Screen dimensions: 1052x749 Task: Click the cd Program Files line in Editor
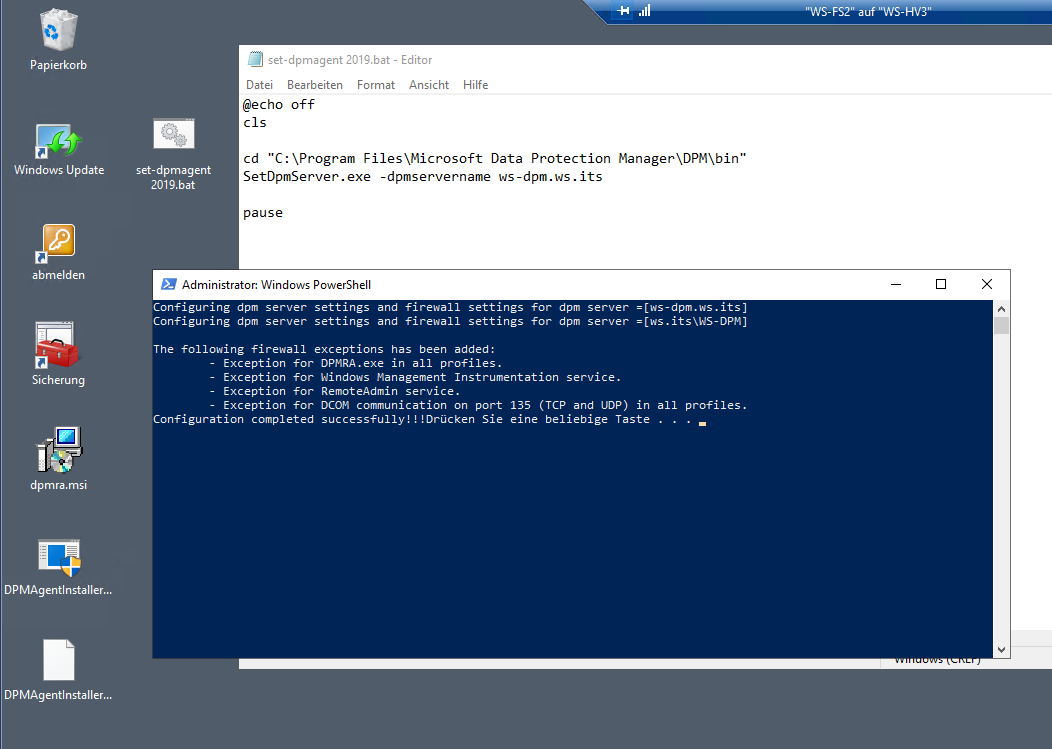tap(494, 158)
